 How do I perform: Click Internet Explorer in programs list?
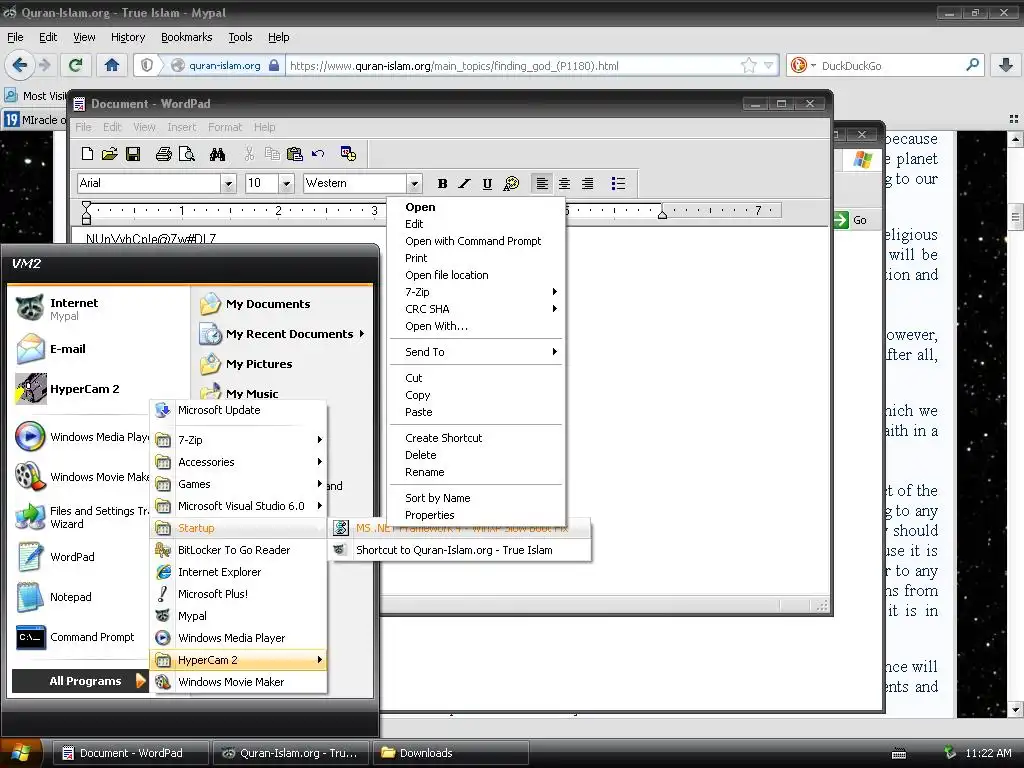pos(238,572)
